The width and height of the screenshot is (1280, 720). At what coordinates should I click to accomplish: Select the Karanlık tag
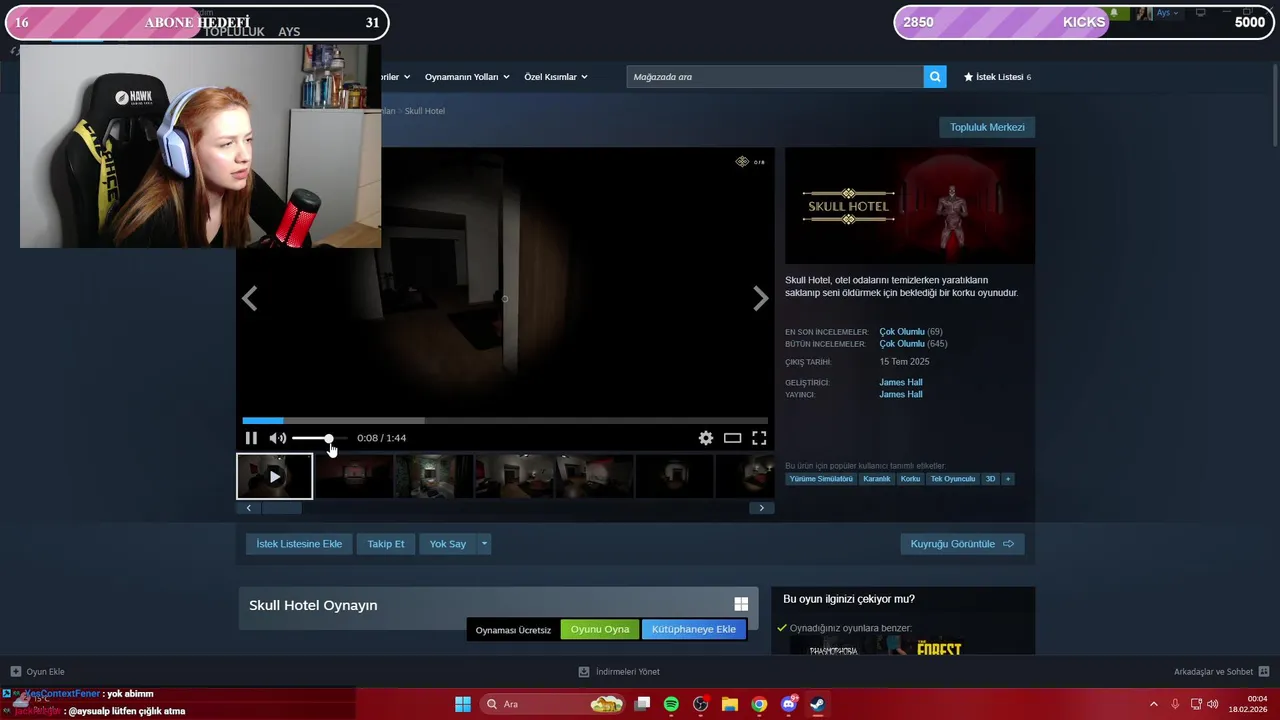tap(877, 479)
